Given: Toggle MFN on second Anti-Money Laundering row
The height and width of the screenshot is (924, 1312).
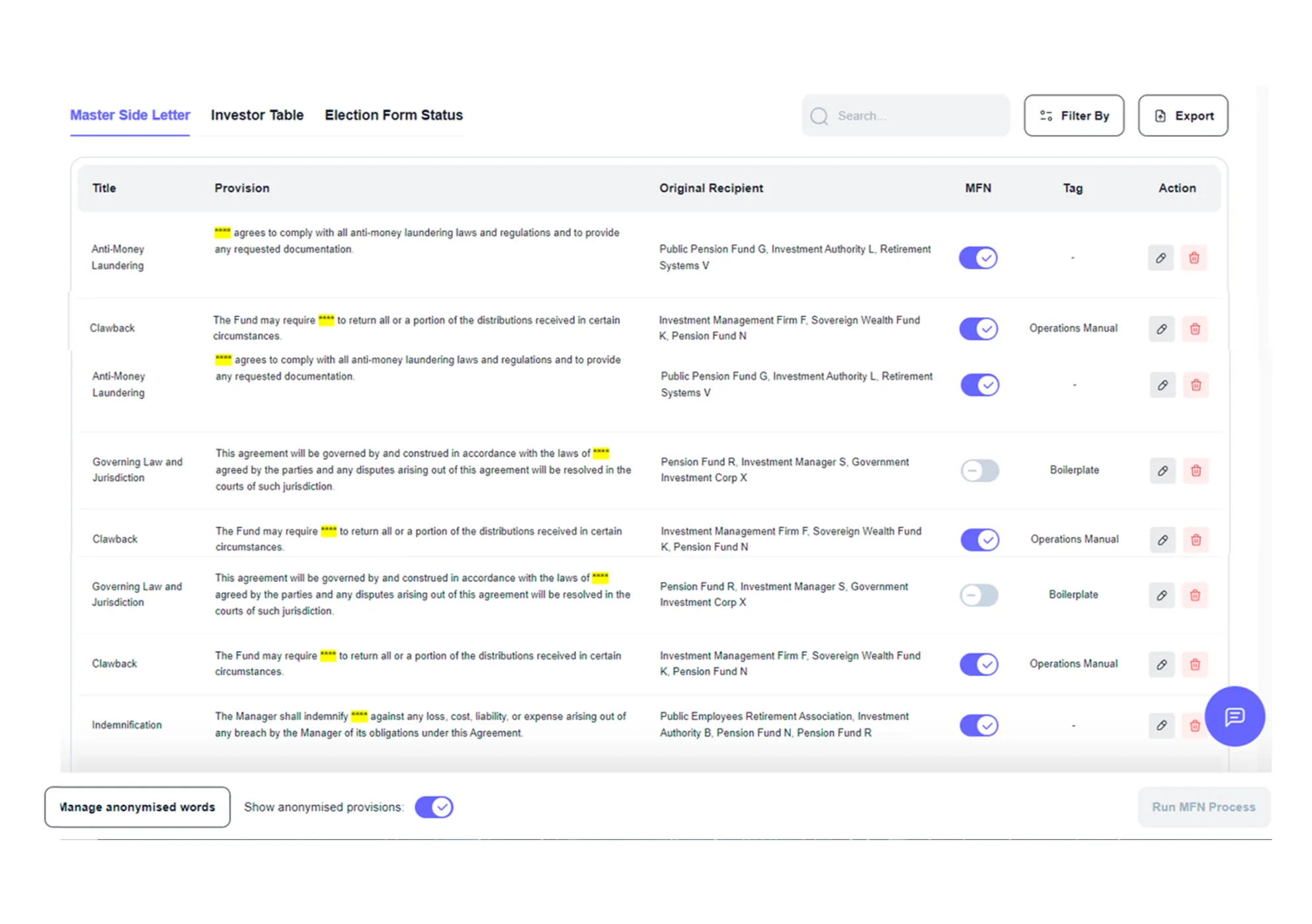Looking at the screenshot, I should 980,385.
